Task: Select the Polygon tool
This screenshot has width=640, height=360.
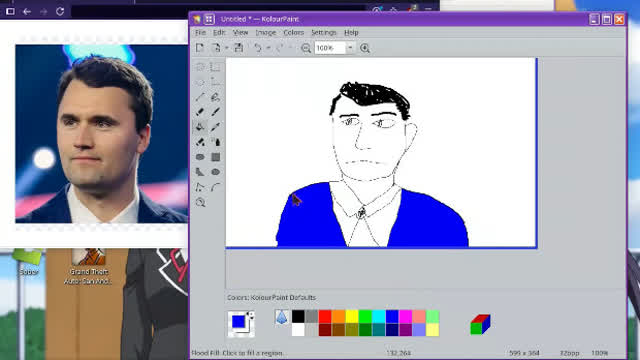Action: pos(200,172)
